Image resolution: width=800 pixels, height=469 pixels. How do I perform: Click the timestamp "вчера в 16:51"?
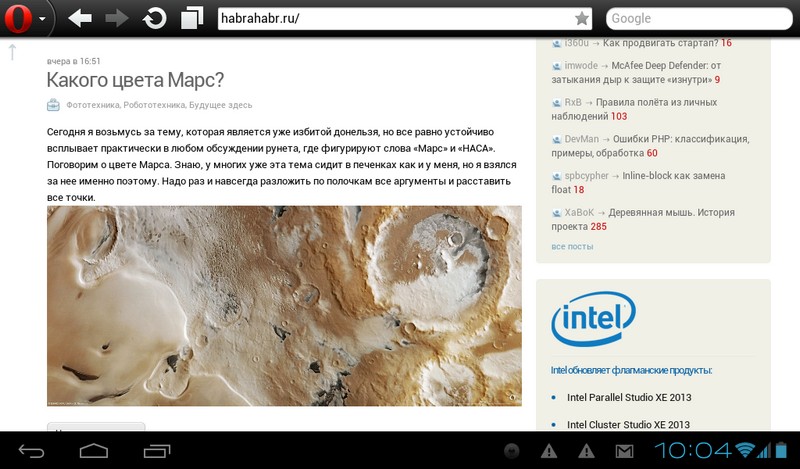73,61
